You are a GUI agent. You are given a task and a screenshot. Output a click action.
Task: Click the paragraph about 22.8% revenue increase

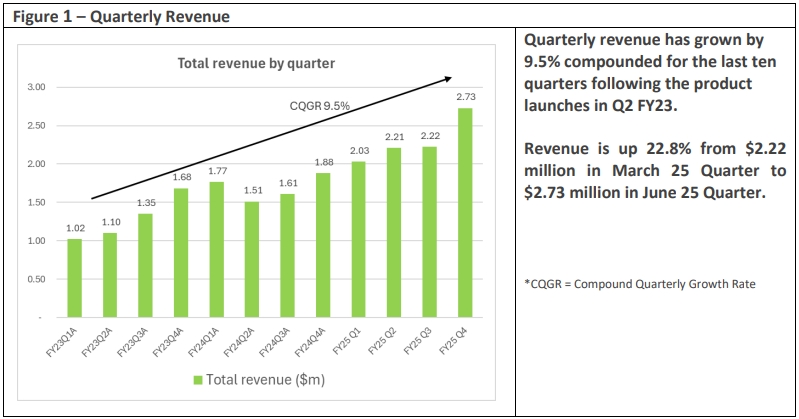point(655,170)
